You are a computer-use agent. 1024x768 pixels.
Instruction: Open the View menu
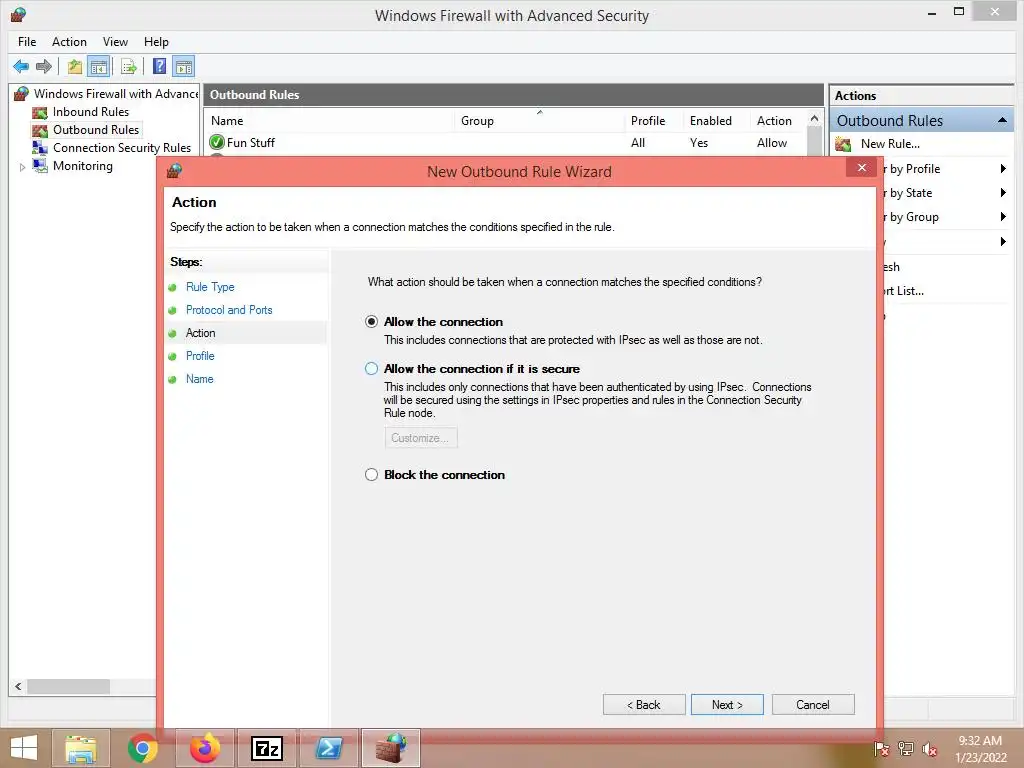[115, 42]
